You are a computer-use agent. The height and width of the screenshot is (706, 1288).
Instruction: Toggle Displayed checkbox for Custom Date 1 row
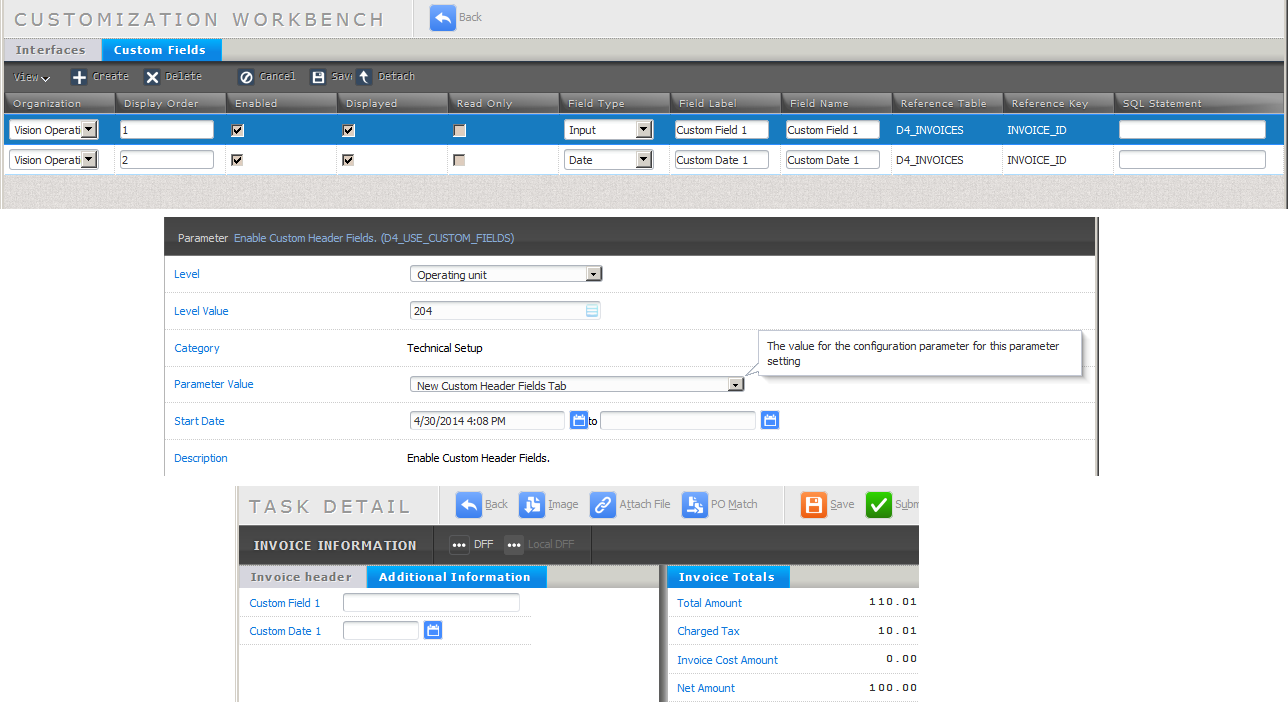348,160
